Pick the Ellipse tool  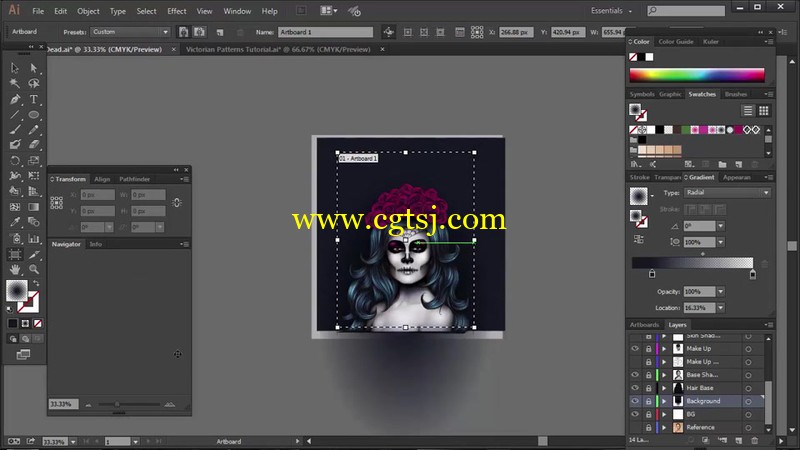point(34,115)
